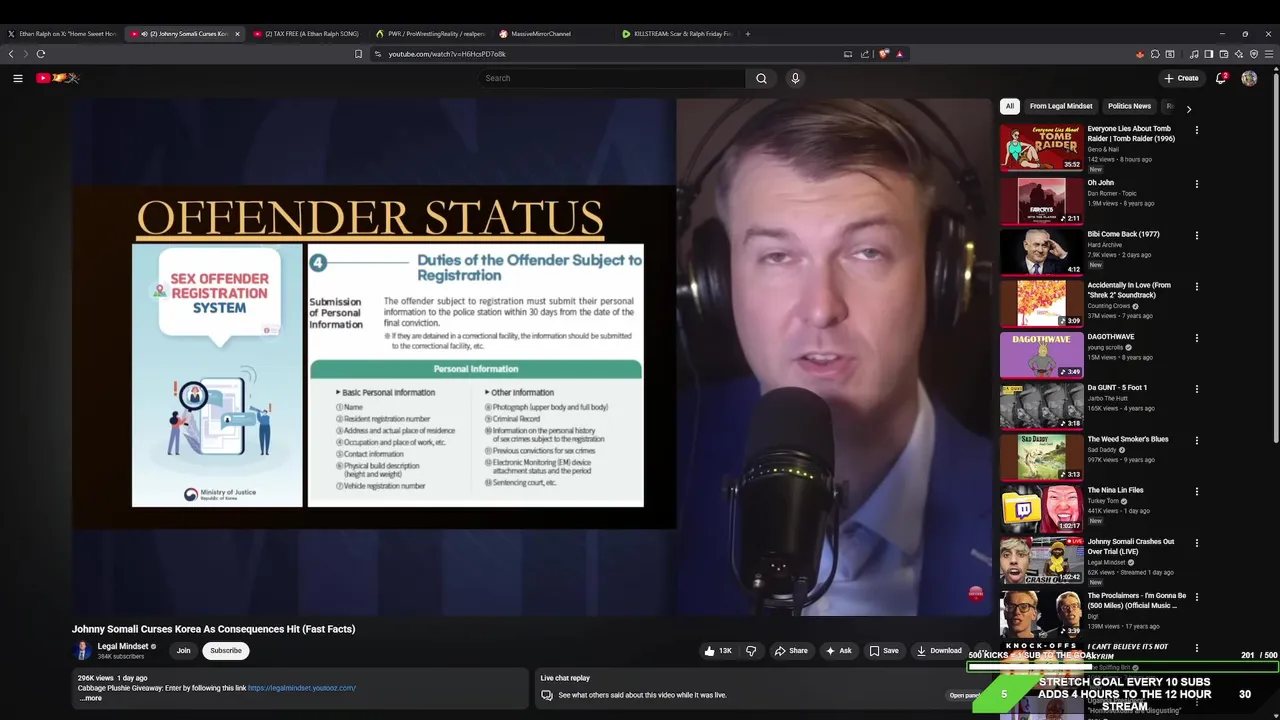Open the browser sidebar panel icon

click(1208, 54)
